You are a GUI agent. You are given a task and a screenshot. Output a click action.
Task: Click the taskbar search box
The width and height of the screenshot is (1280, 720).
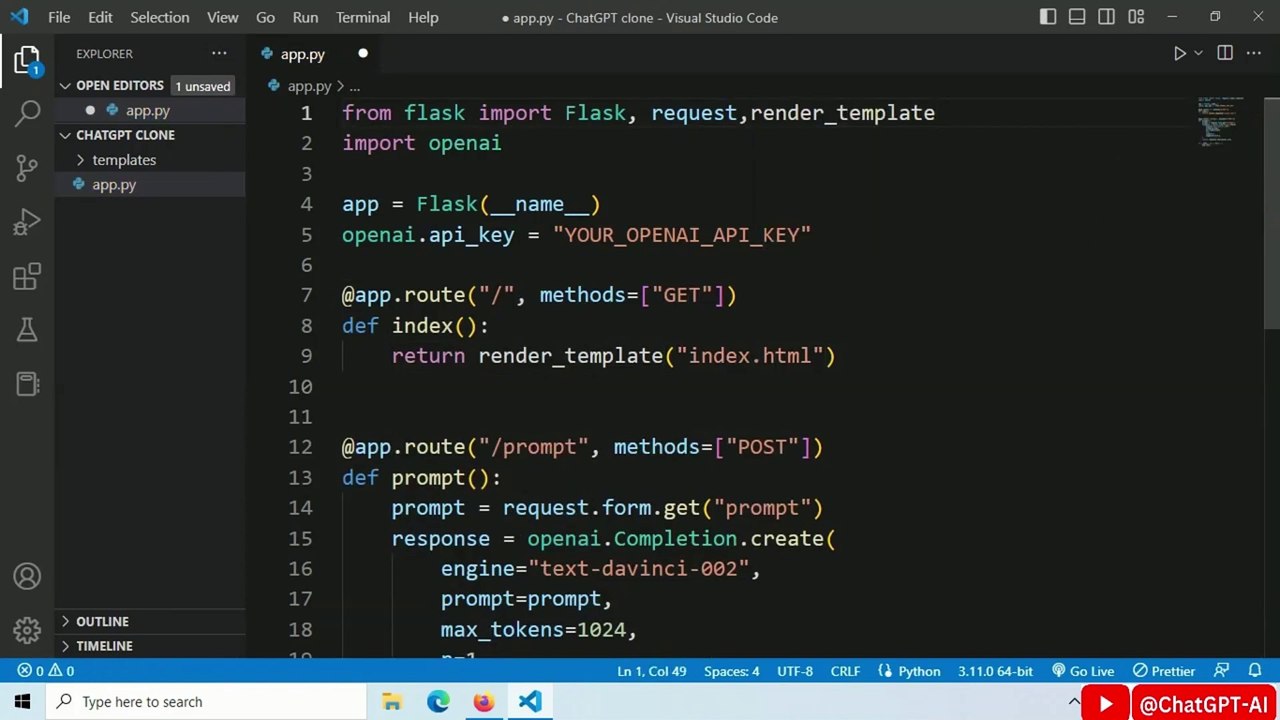207,702
